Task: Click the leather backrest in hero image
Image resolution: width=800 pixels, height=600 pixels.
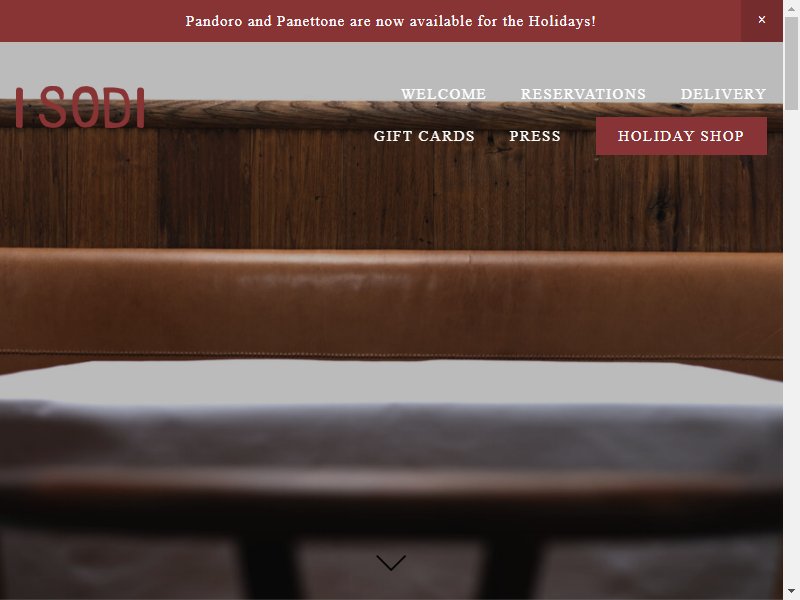Action: (x=391, y=304)
